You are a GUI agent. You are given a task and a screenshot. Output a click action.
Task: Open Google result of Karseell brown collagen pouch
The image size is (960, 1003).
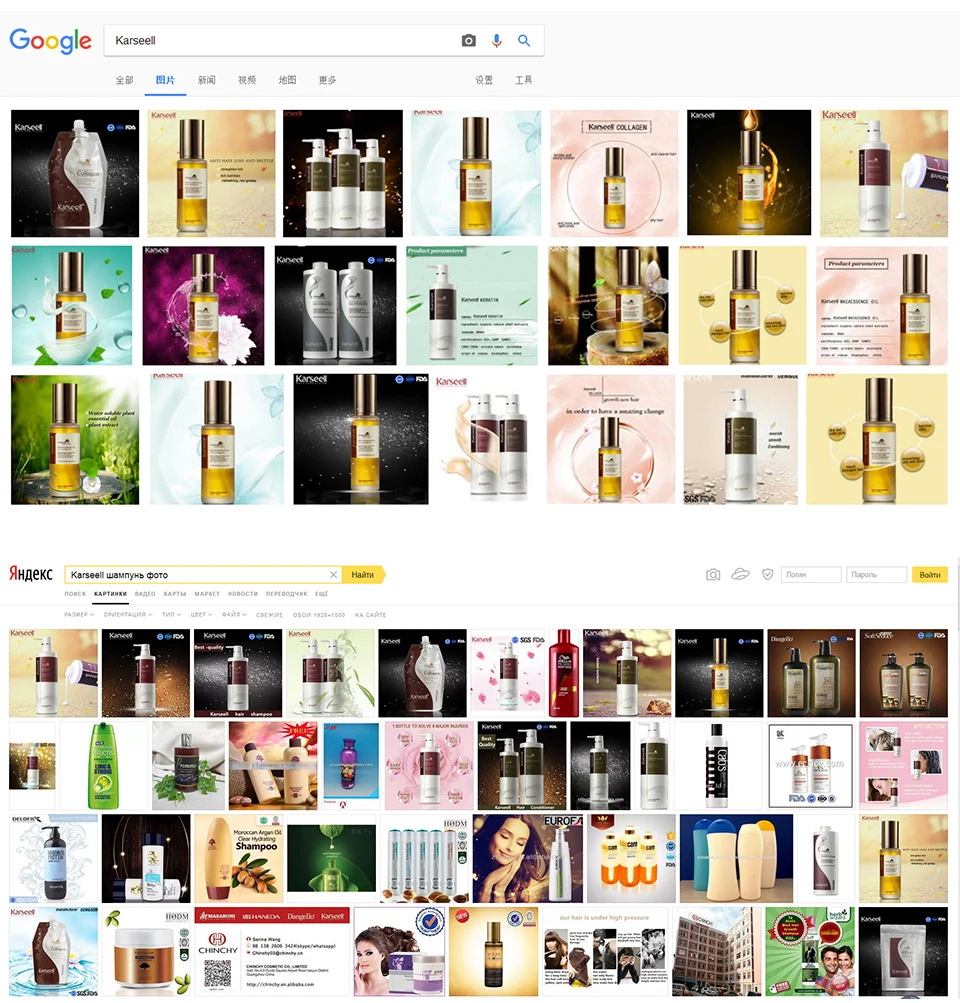75,173
